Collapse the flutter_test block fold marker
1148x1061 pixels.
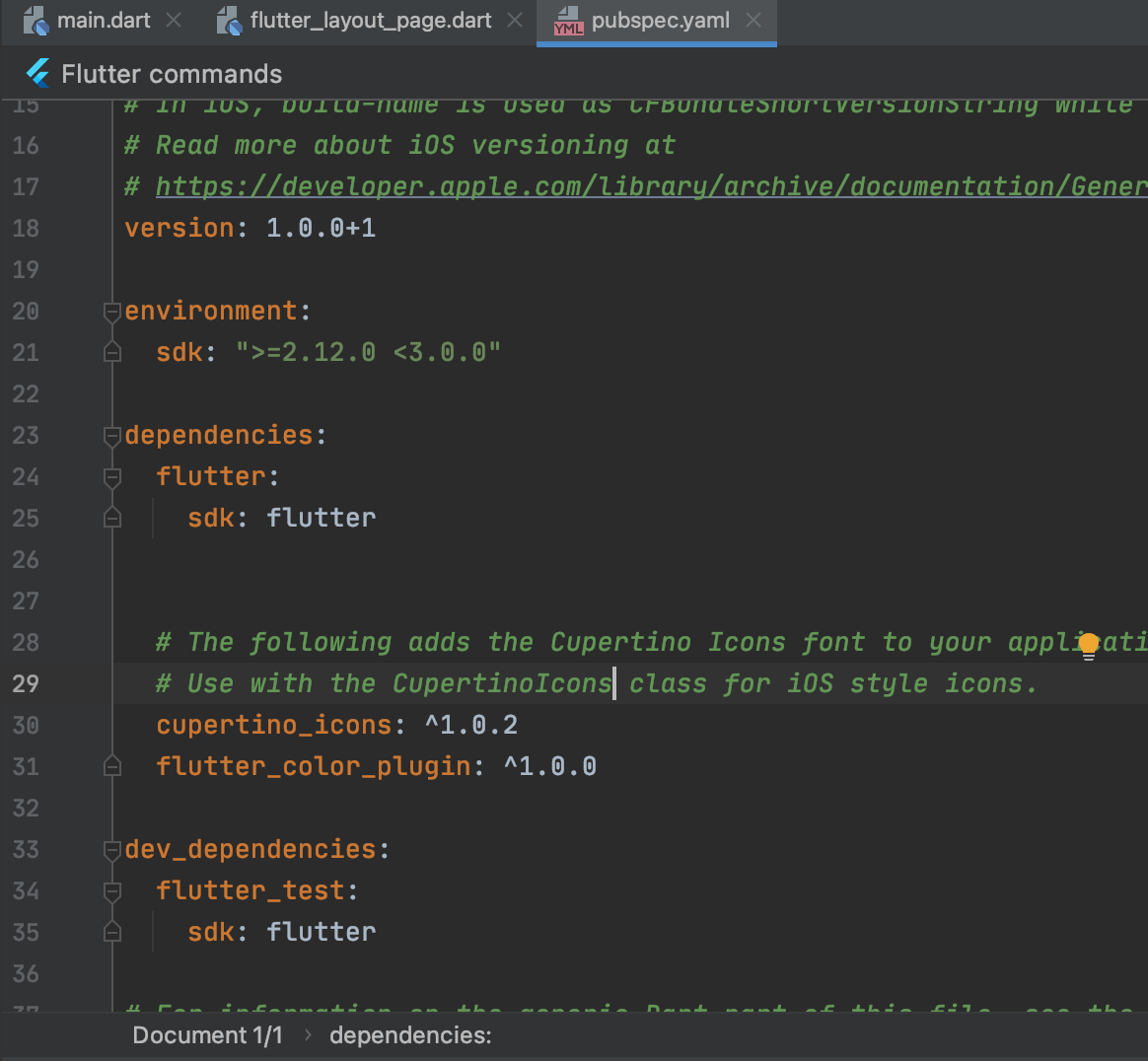(x=112, y=891)
